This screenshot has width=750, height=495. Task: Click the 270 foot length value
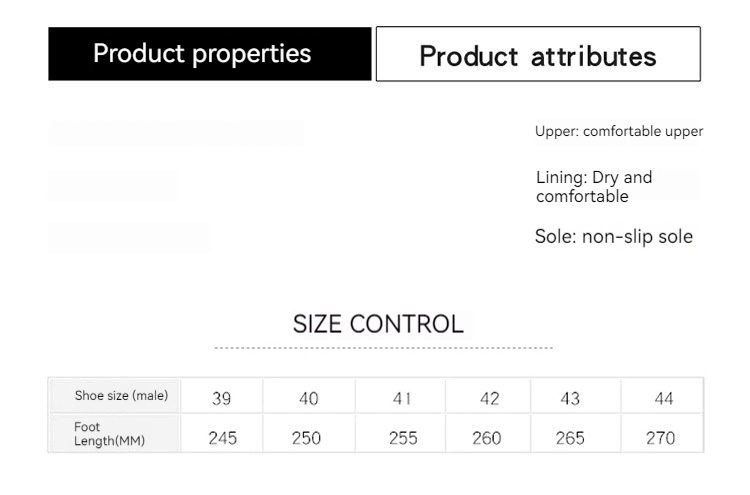tap(661, 438)
